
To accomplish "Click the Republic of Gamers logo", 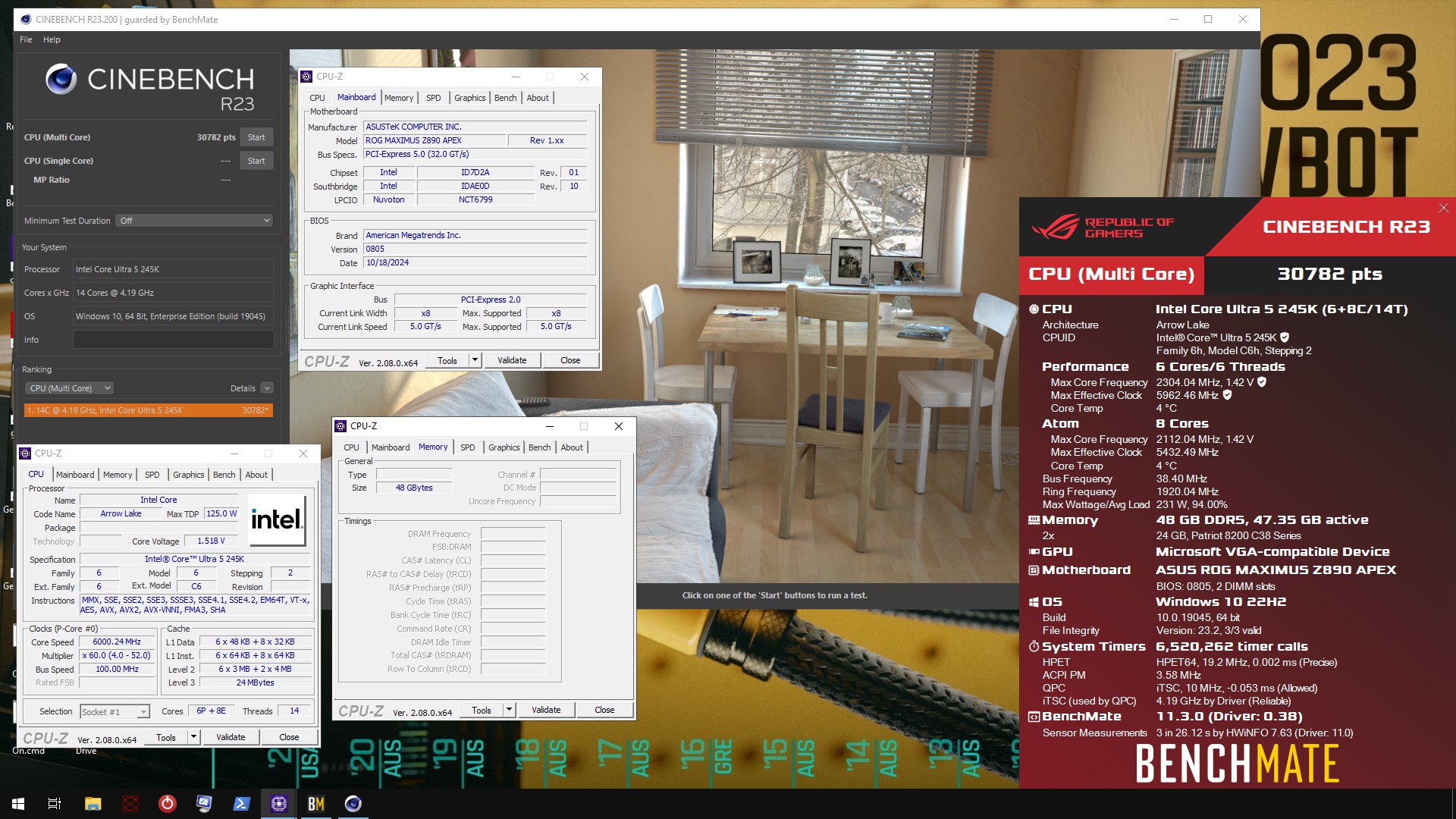I will click(x=1103, y=227).
